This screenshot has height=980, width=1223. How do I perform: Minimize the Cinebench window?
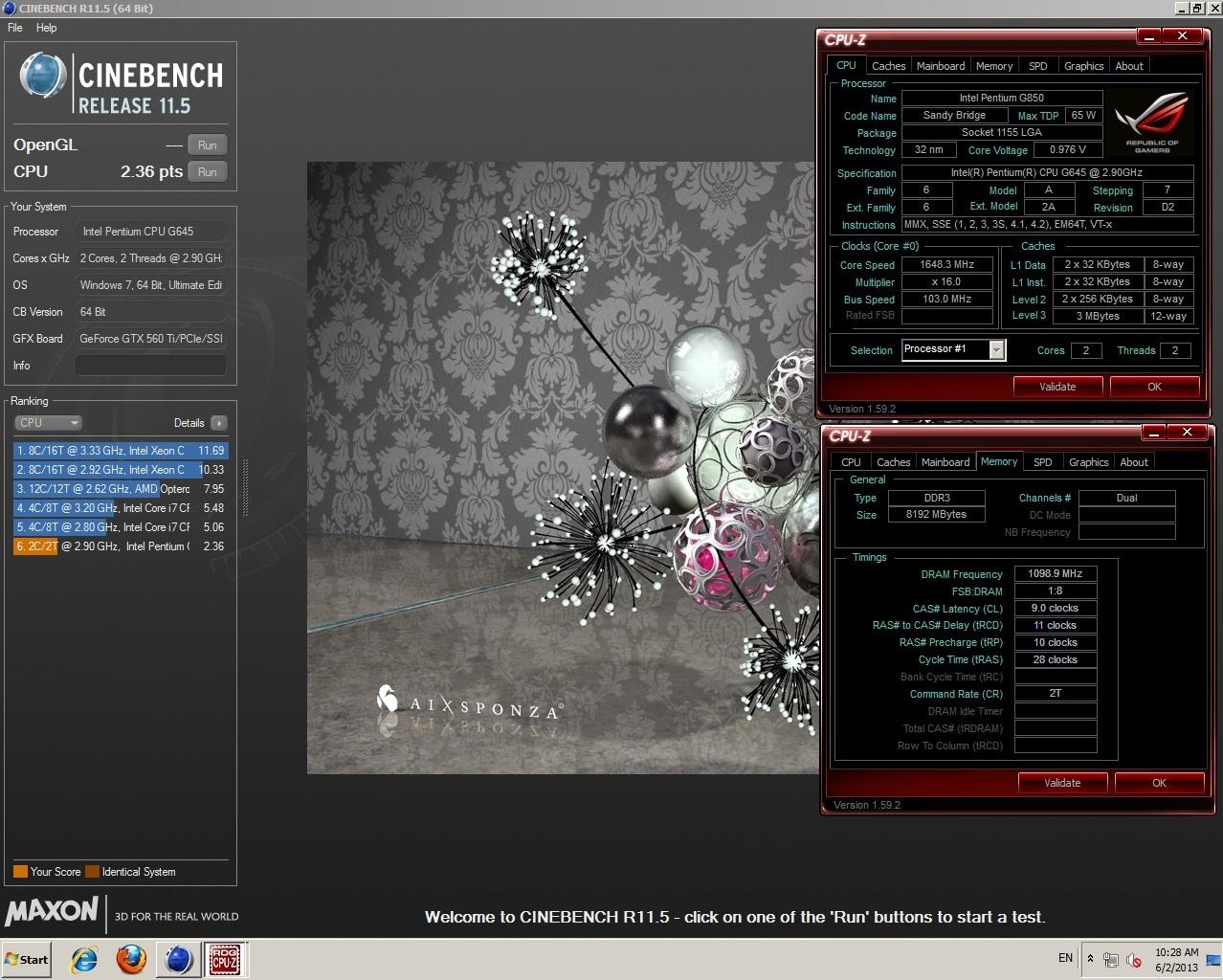1182,9
